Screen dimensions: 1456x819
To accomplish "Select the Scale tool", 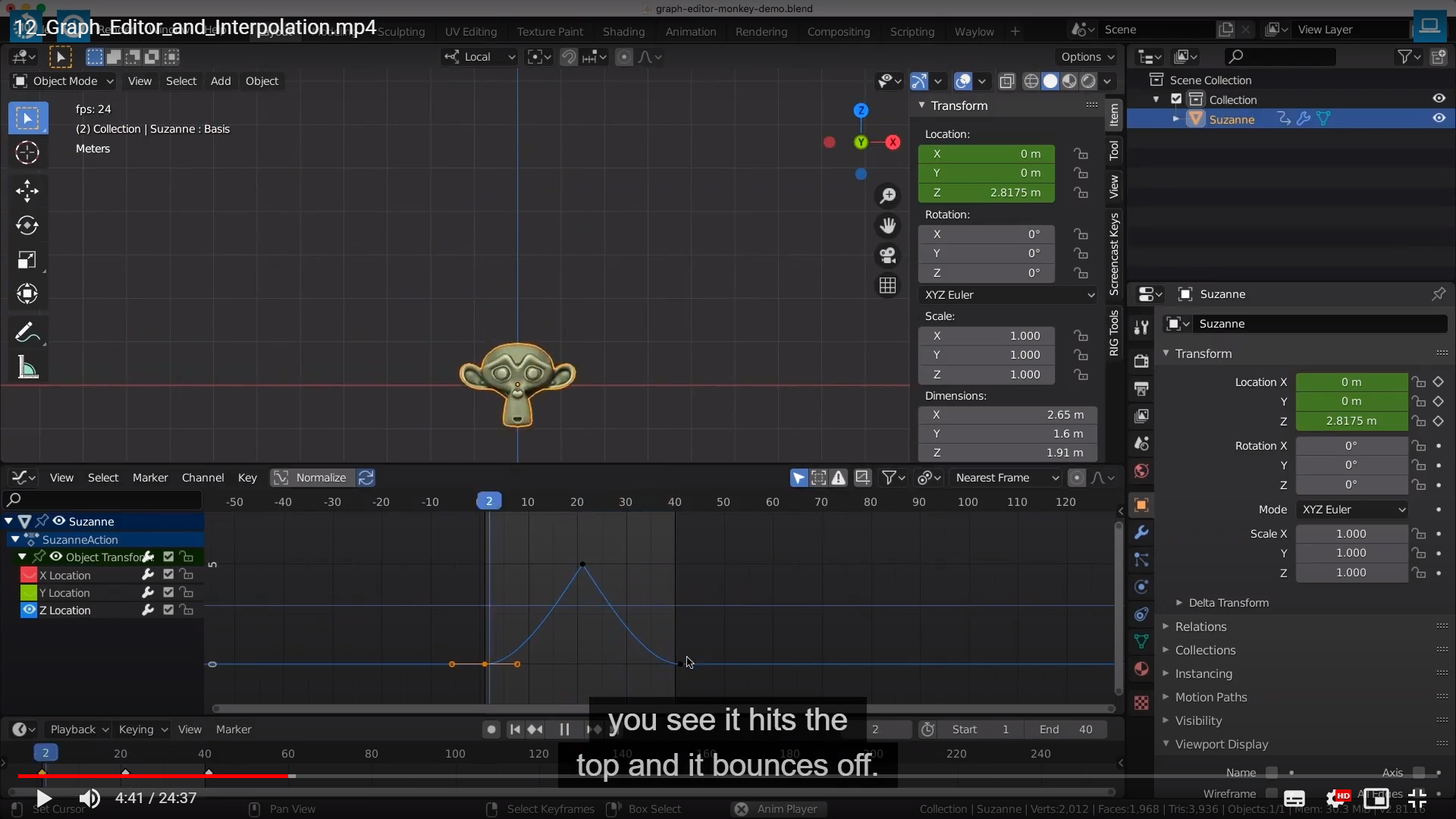I will pos(27,260).
